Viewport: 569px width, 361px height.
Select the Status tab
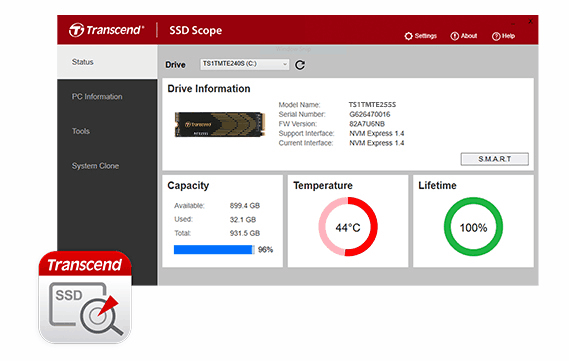tap(107, 62)
